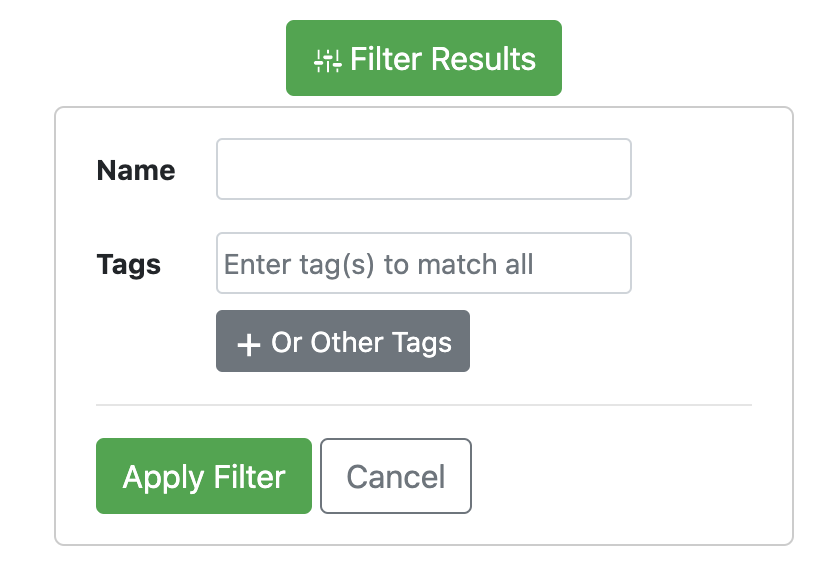
Task: Click the sliders icon on Filter Results
Action: [x=328, y=60]
